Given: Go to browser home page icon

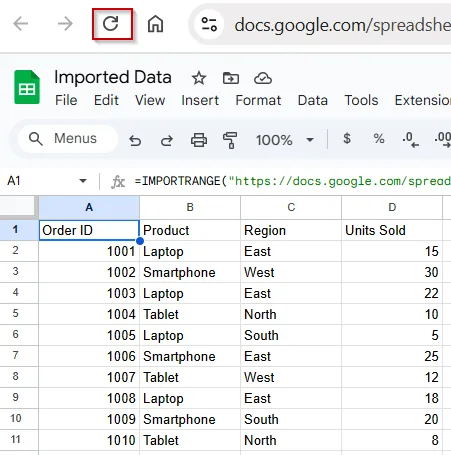Looking at the screenshot, I should pyautogui.click(x=155, y=24).
